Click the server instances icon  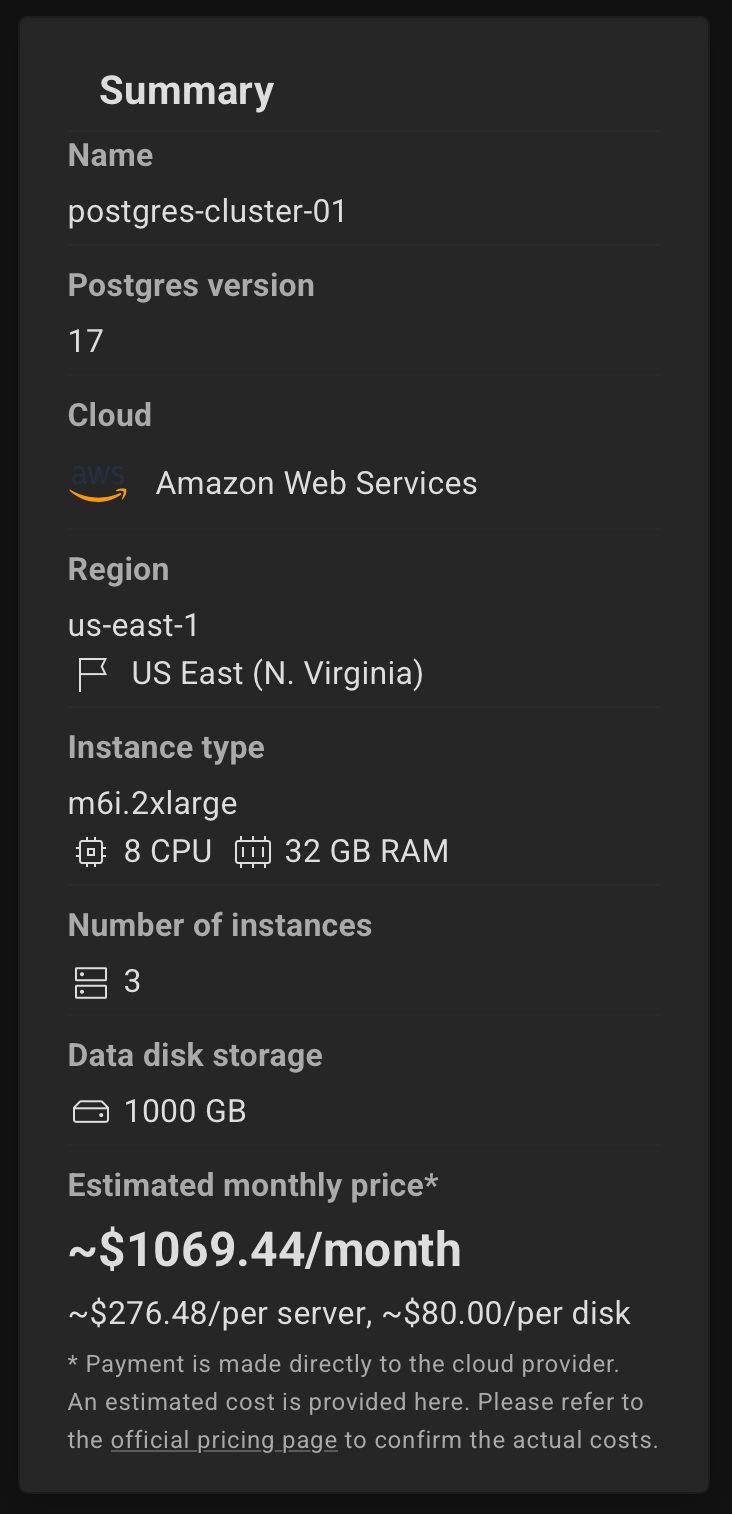tap(91, 982)
